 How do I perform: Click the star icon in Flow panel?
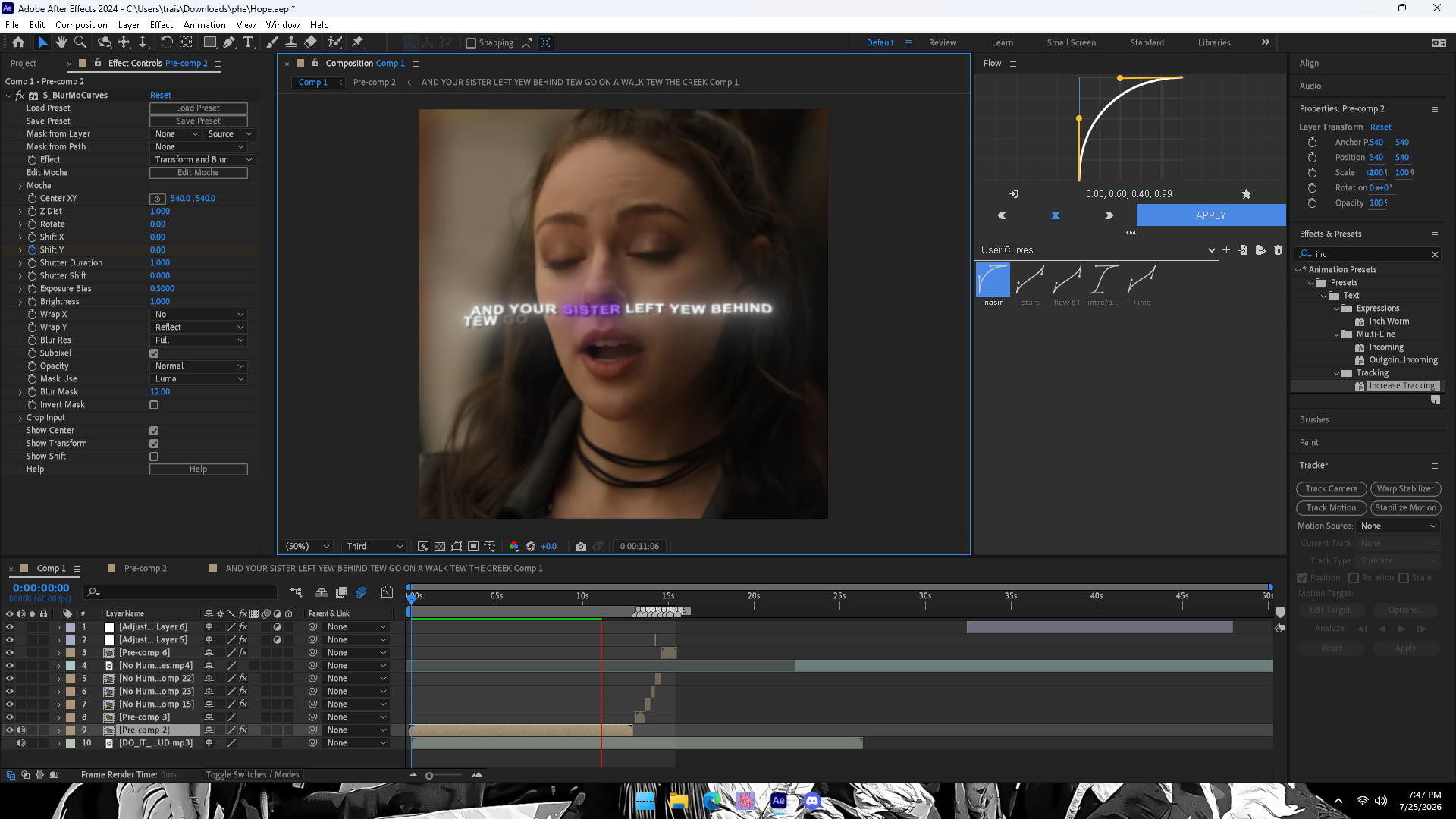[x=1246, y=194]
